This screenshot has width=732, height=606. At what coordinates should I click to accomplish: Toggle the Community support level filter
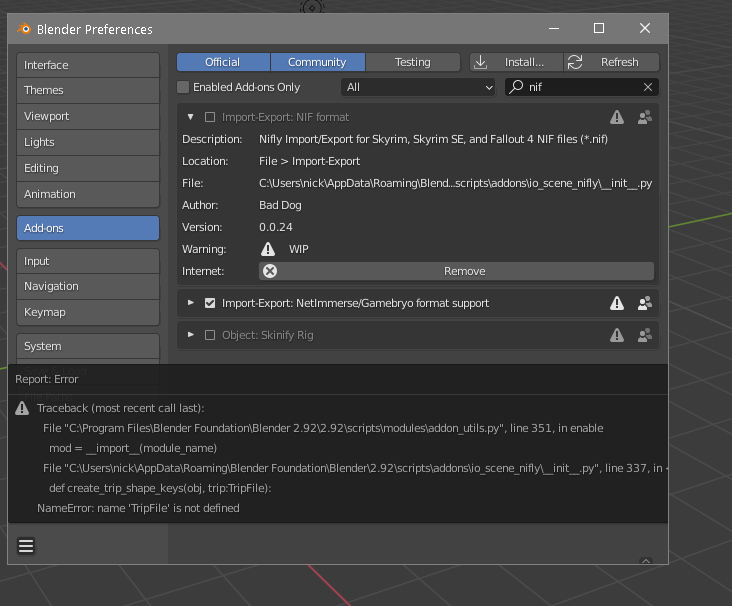tap(317, 62)
